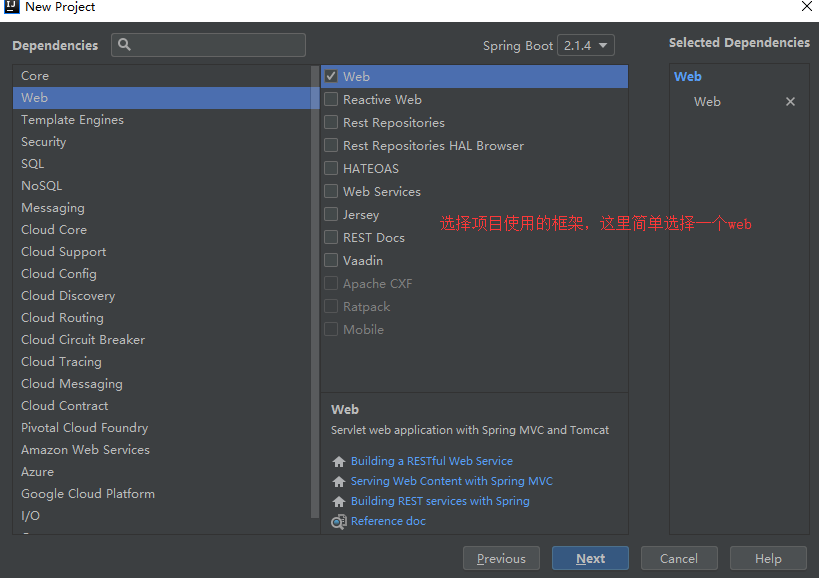Check the Mobile dependency option

[331, 329]
